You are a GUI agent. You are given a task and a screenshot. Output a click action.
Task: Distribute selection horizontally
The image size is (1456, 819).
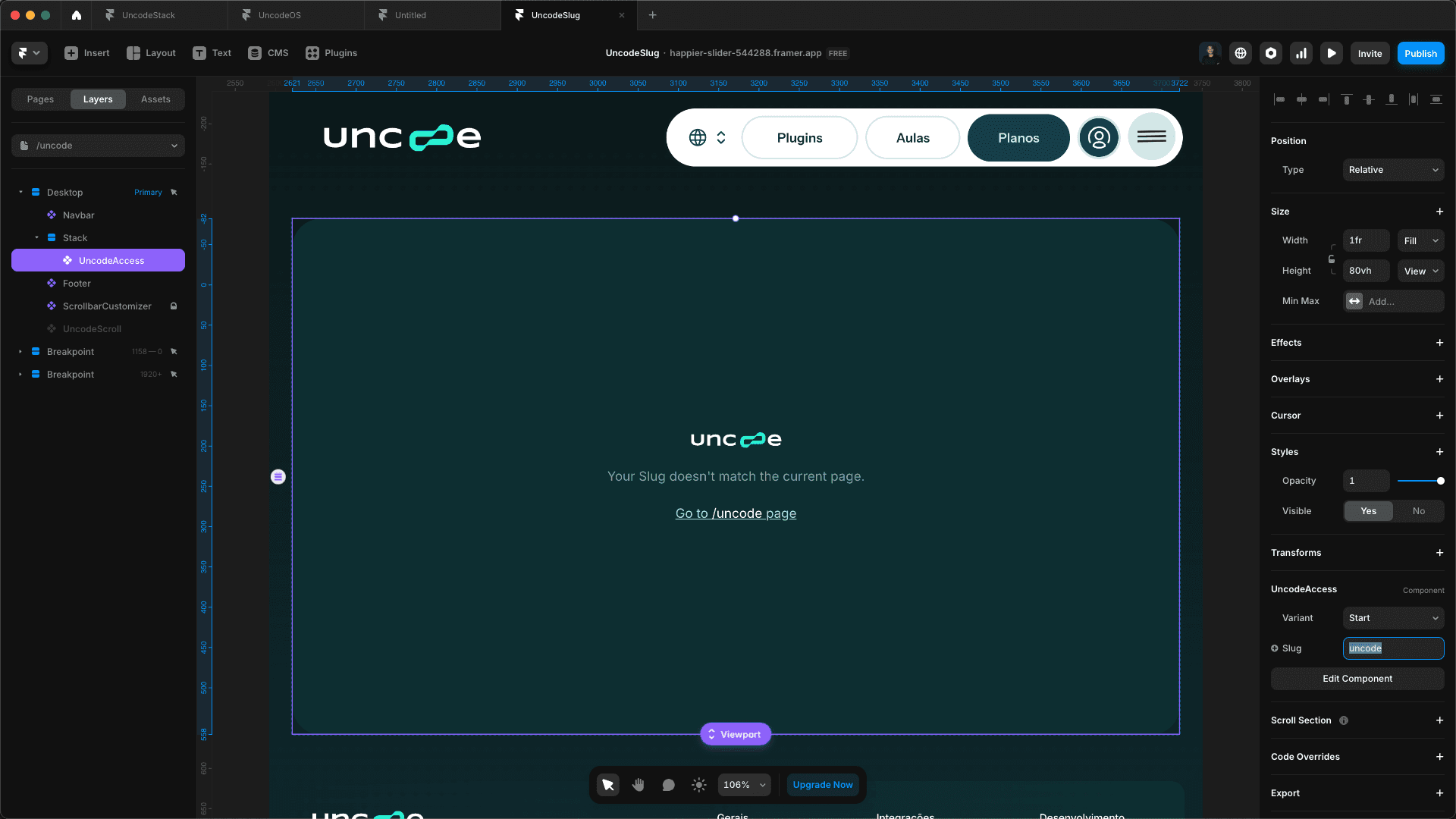pyautogui.click(x=1414, y=99)
